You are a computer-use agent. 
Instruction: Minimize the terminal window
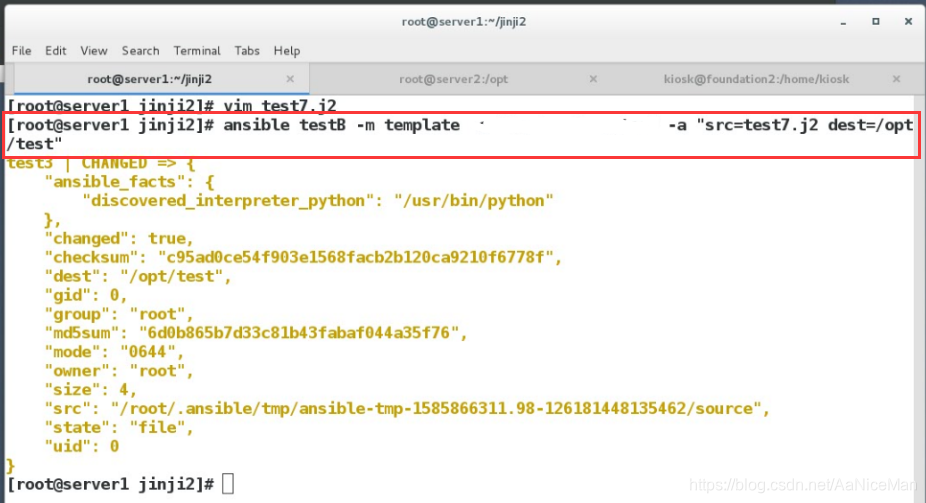pyautogui.click(x=843, y=22)
